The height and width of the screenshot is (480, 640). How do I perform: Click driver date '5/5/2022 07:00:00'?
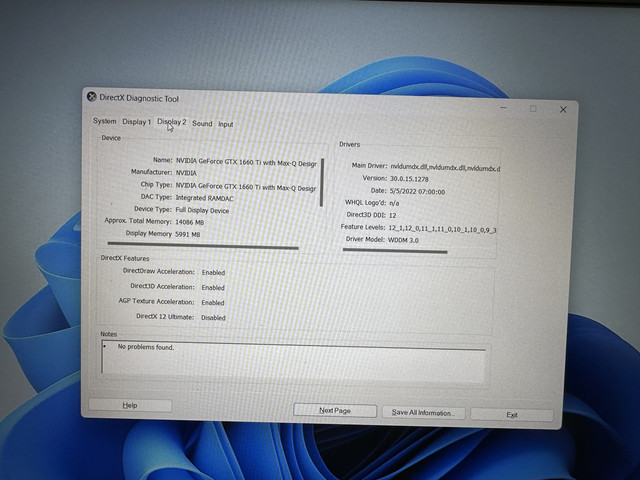point(417,191)
